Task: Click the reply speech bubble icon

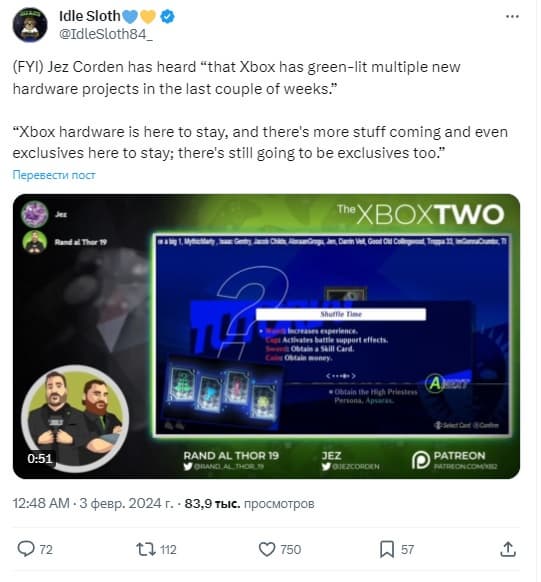Action: 26,549
